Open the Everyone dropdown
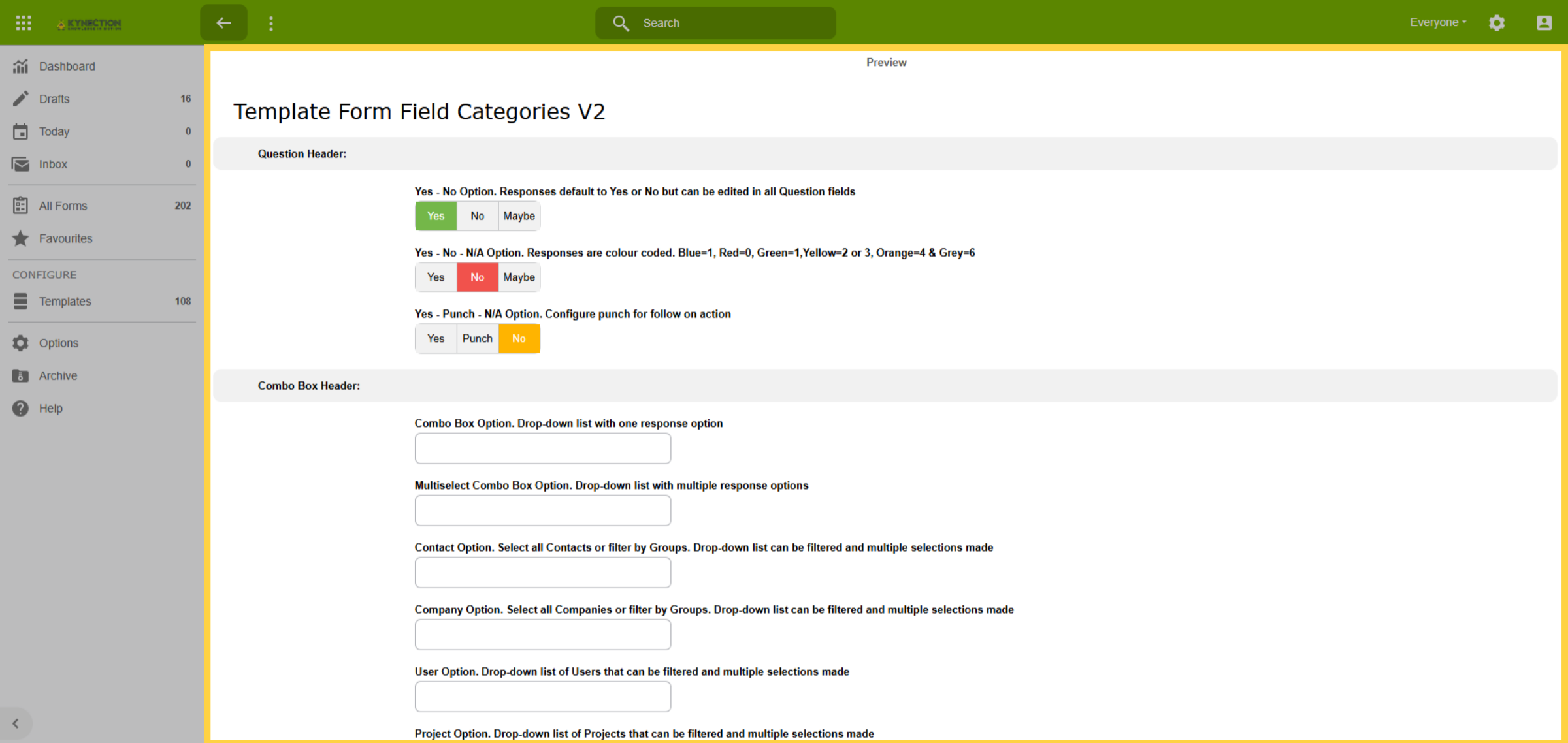The height and width of the screenshot is (743, 1568). pos(1438,22)
